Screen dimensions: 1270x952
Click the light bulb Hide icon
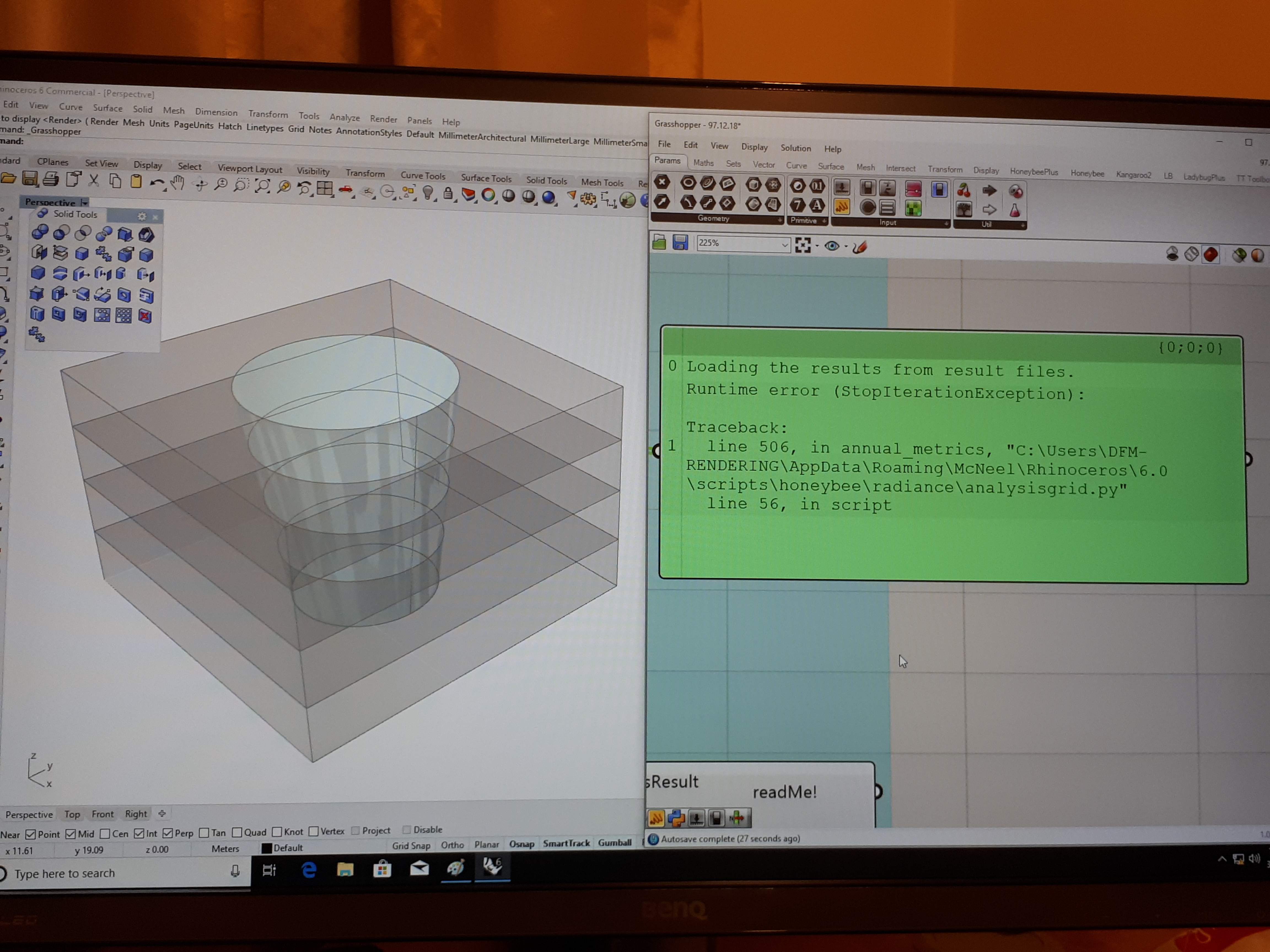(428, 193)
